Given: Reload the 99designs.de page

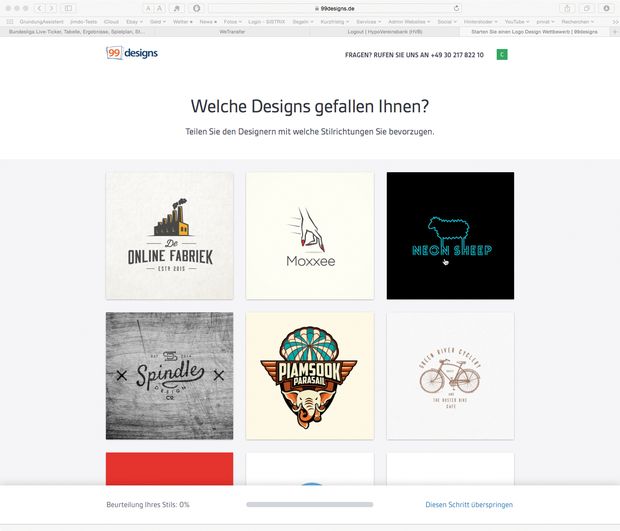Looking at the screenshot, I should point(456,8).
